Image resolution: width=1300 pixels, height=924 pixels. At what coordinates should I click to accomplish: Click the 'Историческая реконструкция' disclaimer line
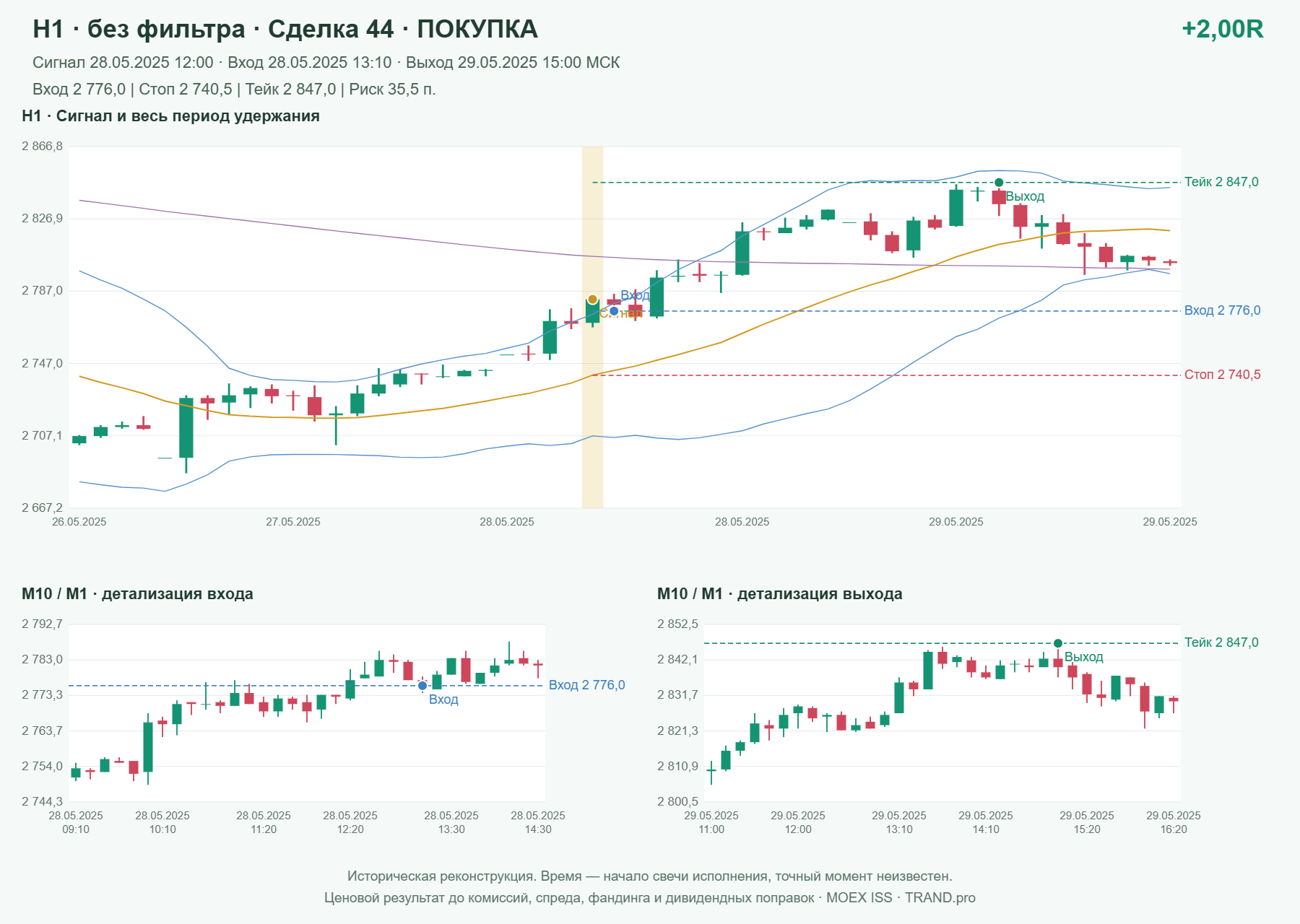[649, 876]
